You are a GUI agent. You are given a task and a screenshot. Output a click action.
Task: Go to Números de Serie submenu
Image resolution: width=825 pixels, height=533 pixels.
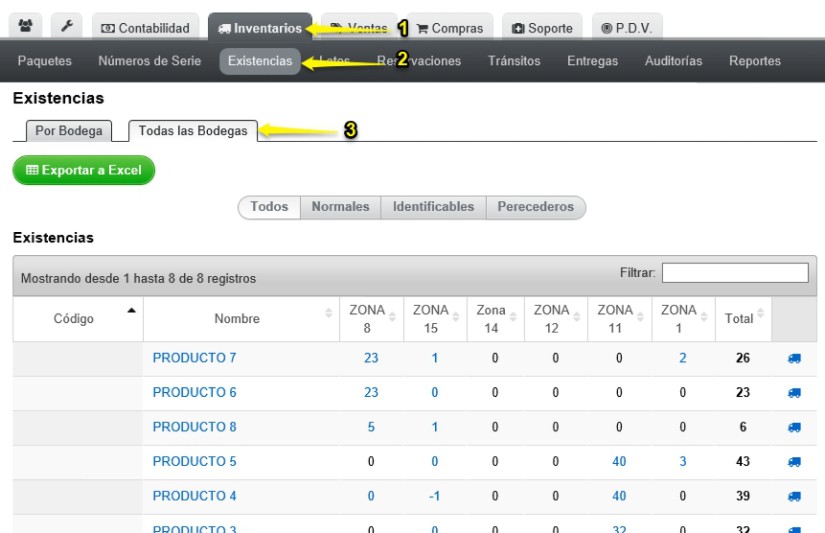149,61
